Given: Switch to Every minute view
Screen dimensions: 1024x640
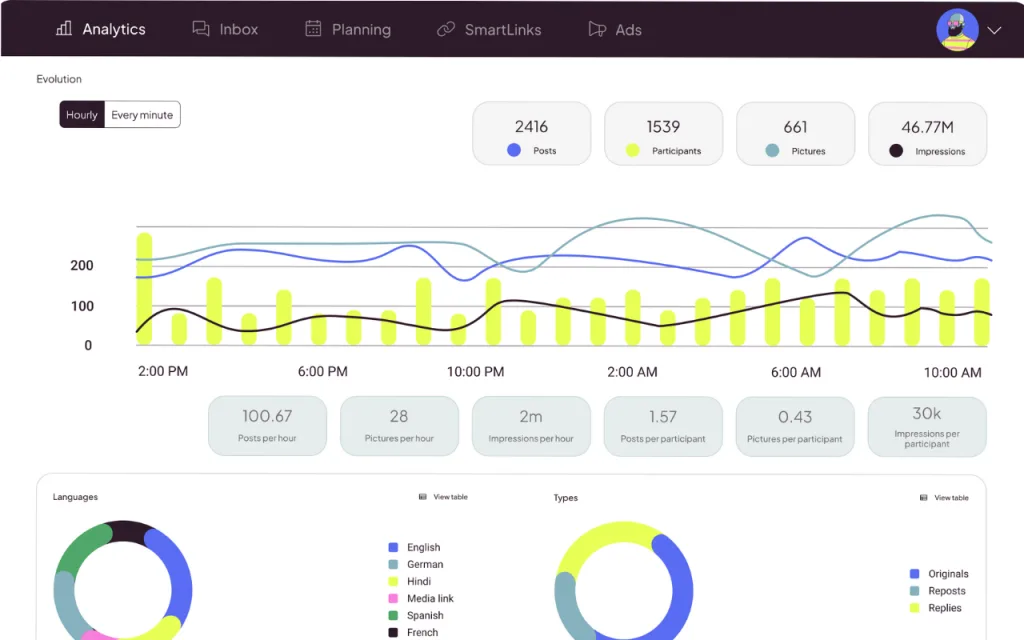Looking at the screenshot, I should (x=142, y=115).
